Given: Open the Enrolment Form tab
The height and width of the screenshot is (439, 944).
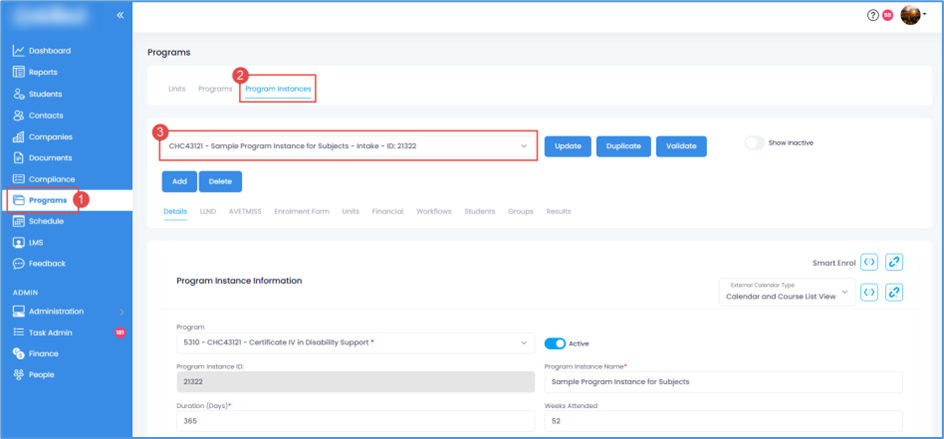Looking at the screenshot, I should pos(301,212).
